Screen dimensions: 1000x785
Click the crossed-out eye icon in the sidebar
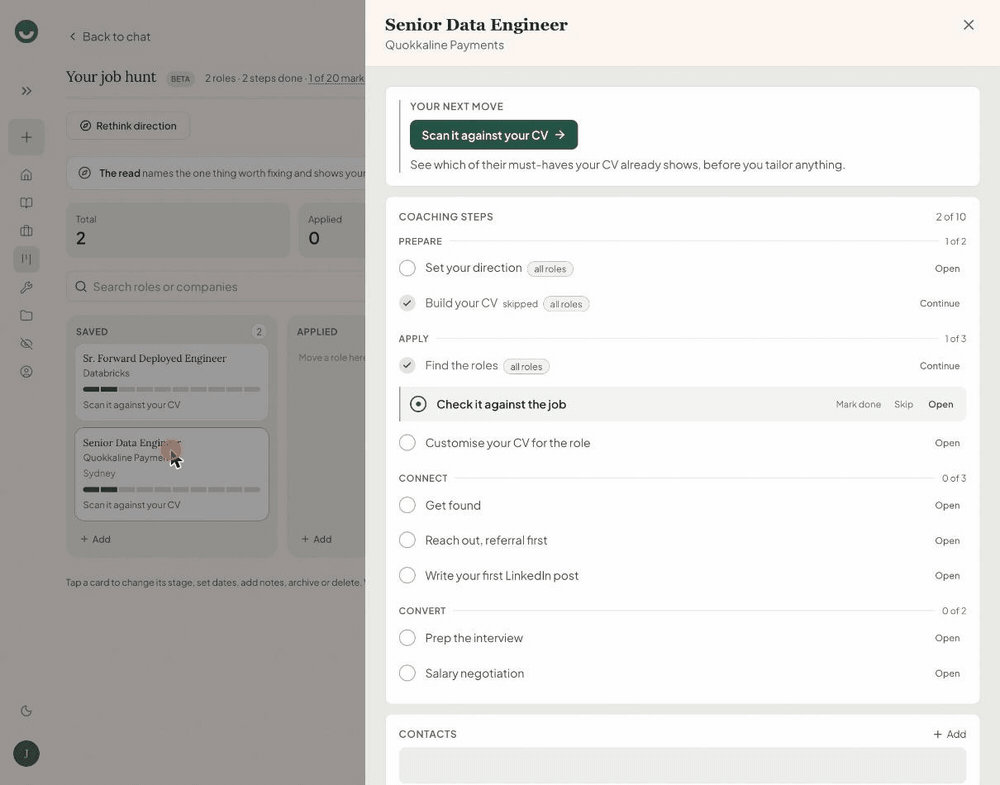(x=26, y=344)
